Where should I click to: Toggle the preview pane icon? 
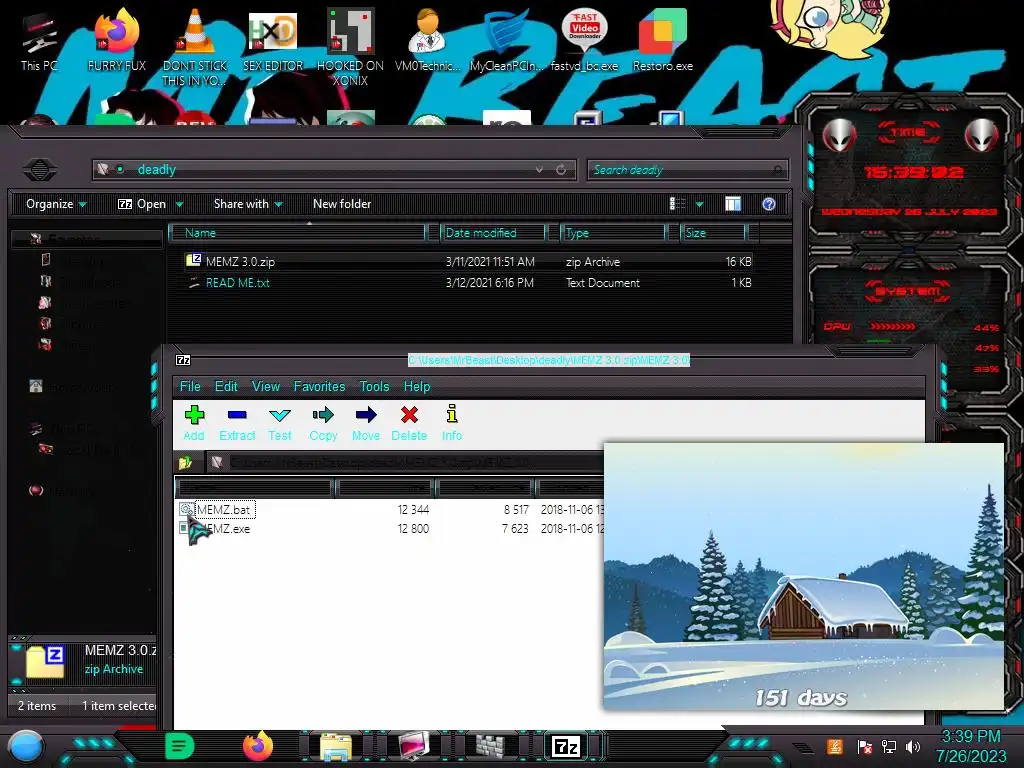733,204
